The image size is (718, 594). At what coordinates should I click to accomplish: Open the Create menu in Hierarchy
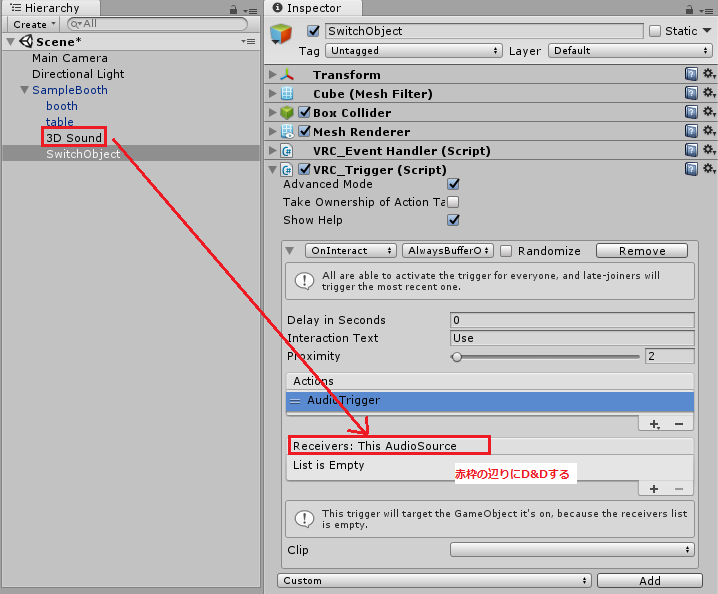[x=33, y=24]
